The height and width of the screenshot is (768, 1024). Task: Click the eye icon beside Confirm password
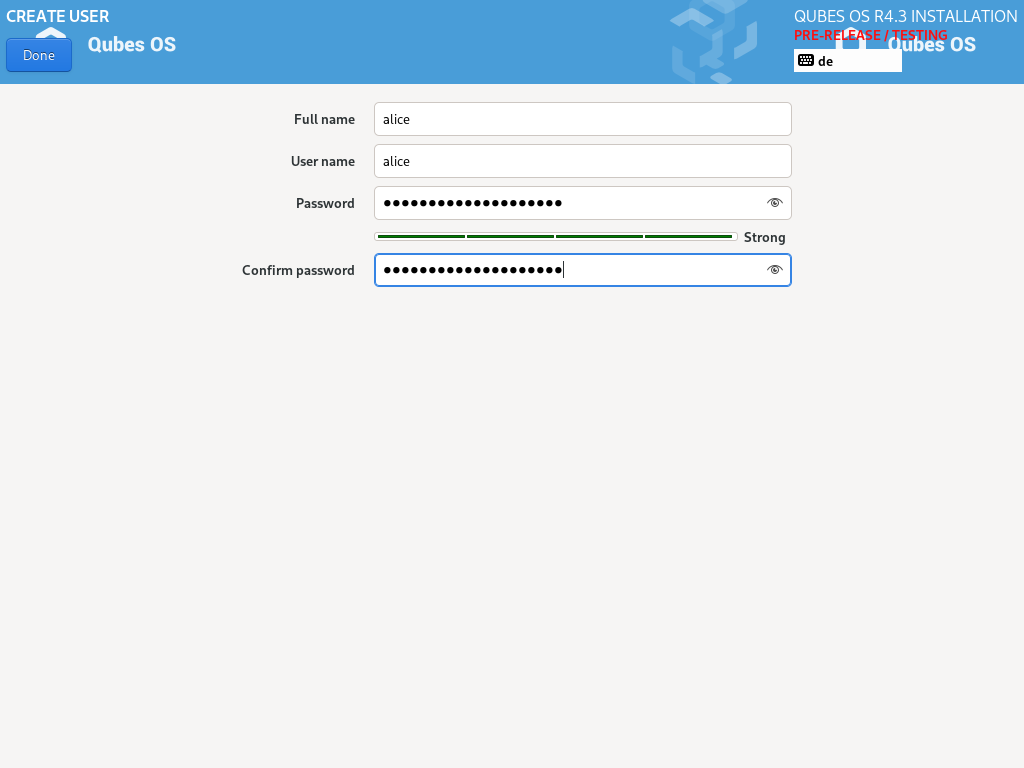775,269
